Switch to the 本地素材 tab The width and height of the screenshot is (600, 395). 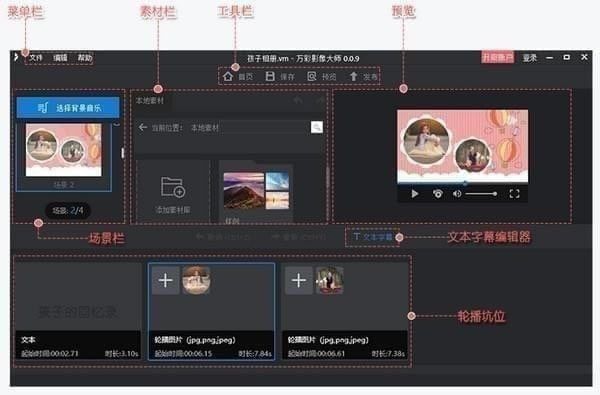pos(150,101)
